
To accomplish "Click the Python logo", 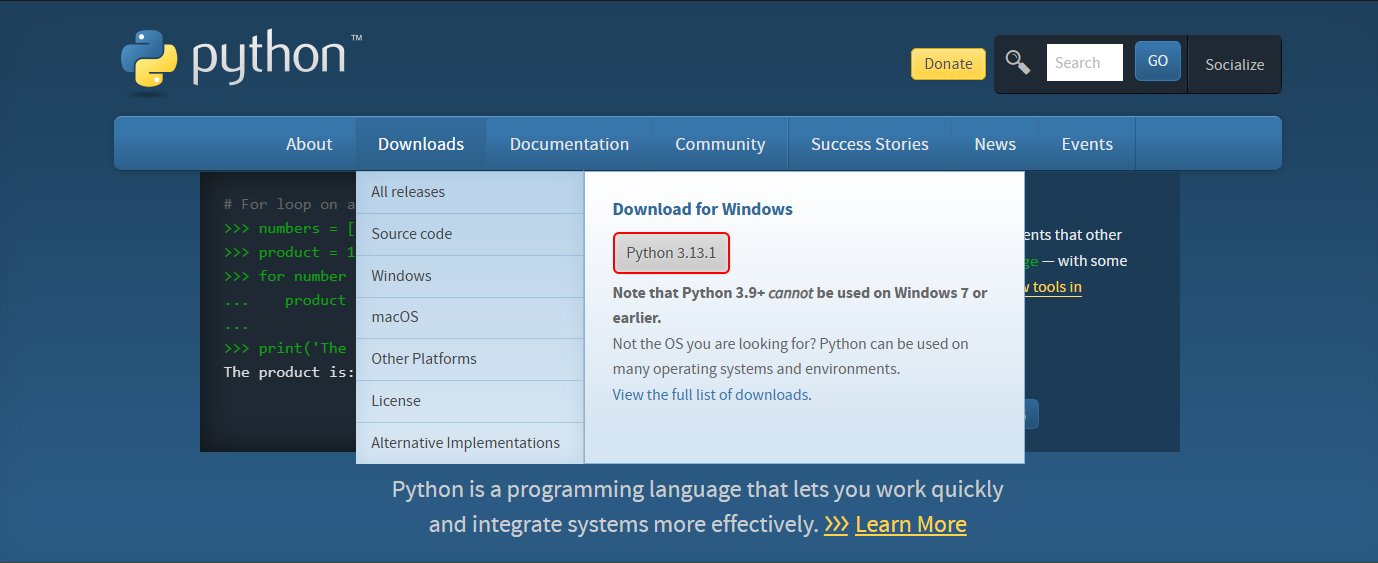I will (x=241, y=62).
